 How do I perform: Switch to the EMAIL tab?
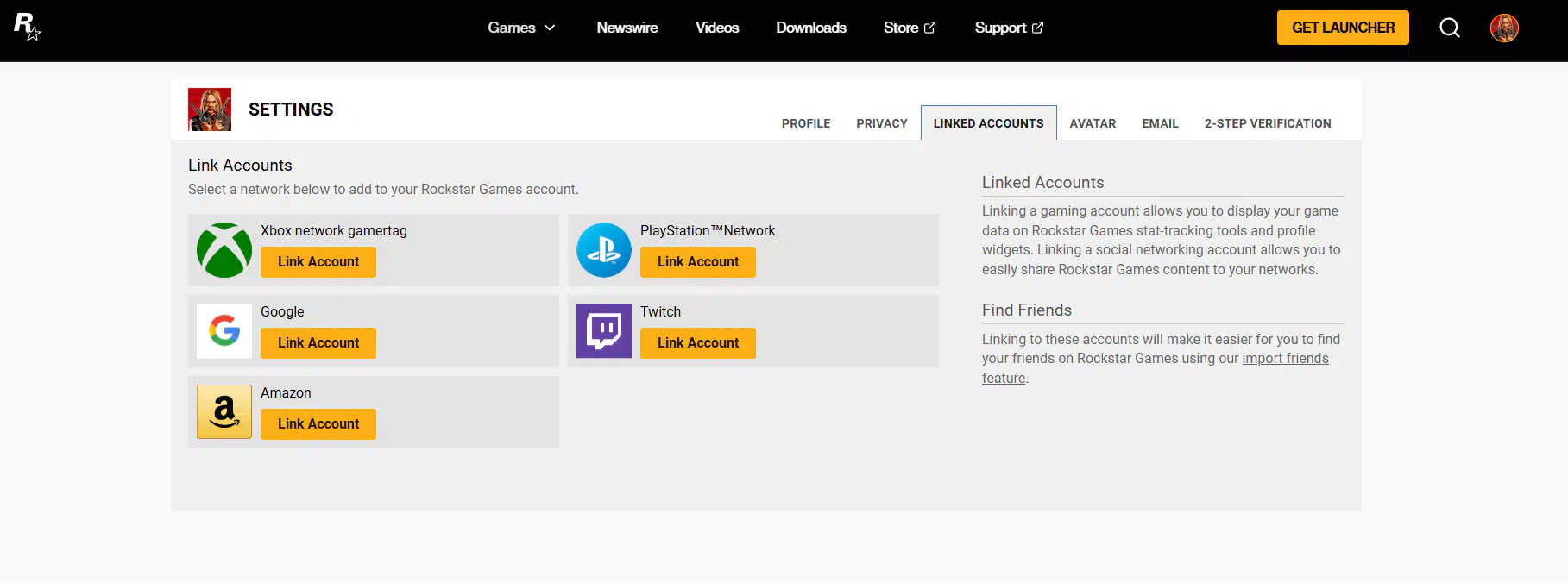pos(1161,123)
